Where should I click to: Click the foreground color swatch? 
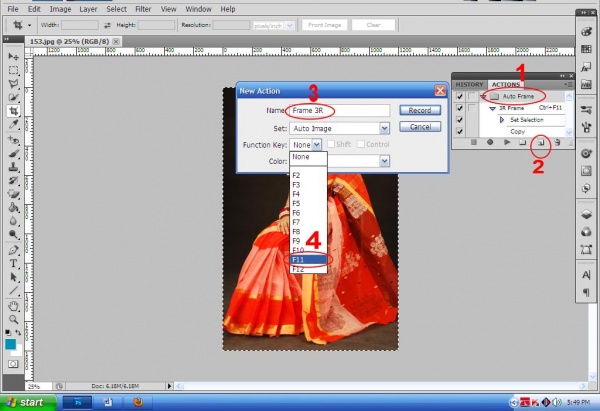click(11, 342)
